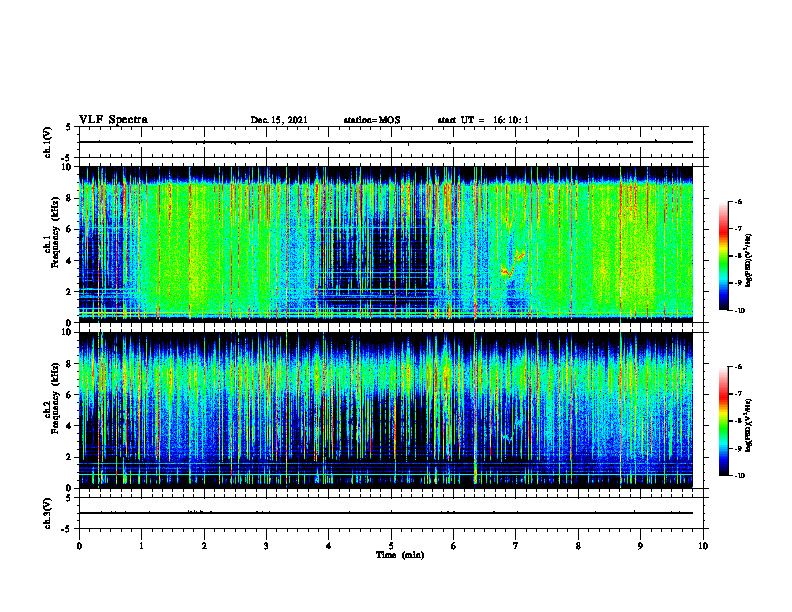This screenshot has height=612, width=792.
Task: Click the ch.2 color scale PSD unit label
Action: [748, 425]
